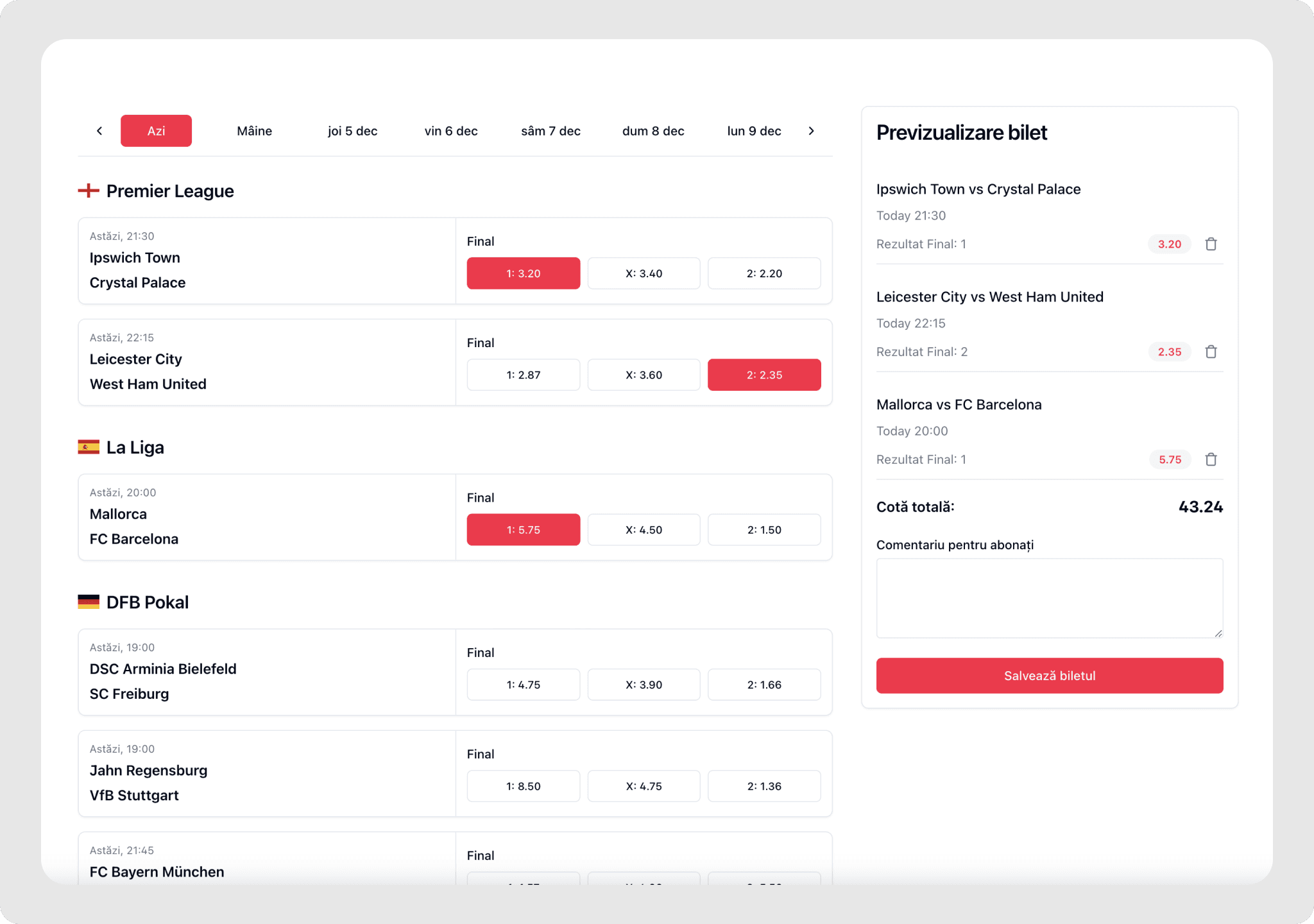Go to previous dates with left arrow
The width and height of the screenshot is (1314, 924).
pyautogui.click(x=99, y=131)
